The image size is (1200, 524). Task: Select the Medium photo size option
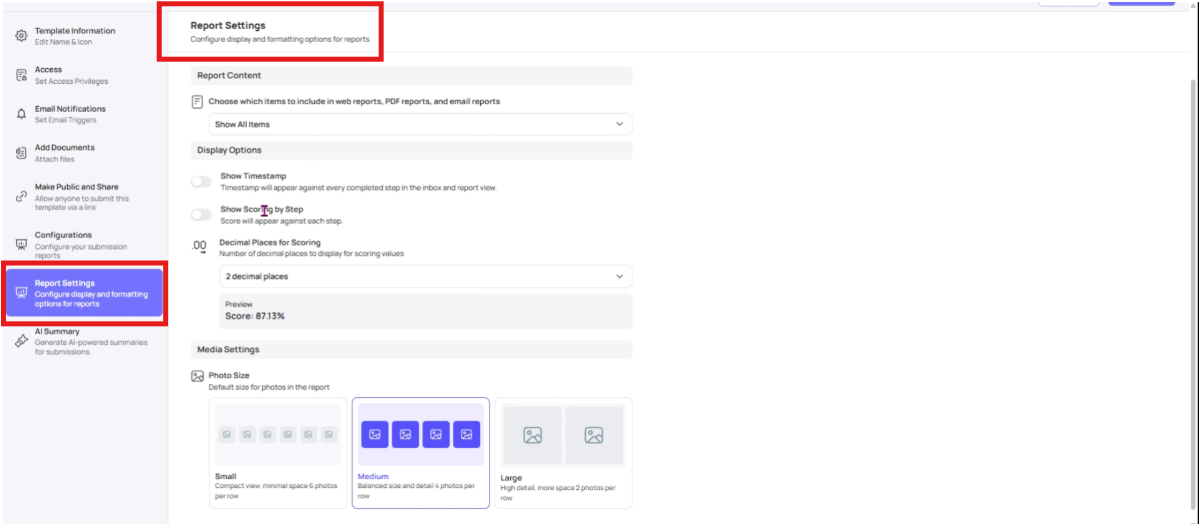(x=420, y=452)
